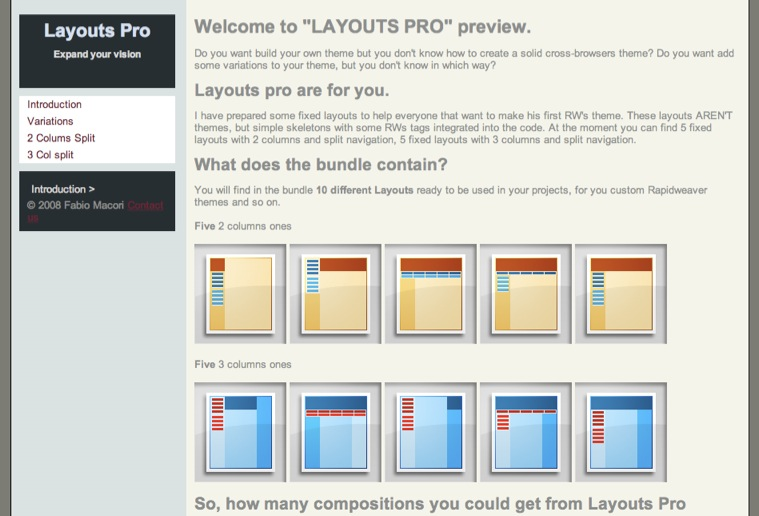Open the second blue 3-column layout thumbnail

tap(336, 431)
